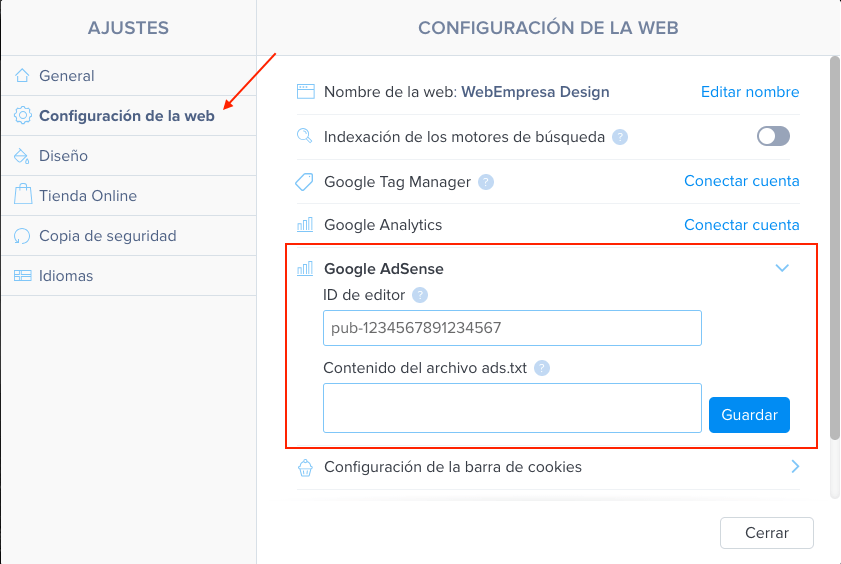Open the General settings tab
The width and height of the screenshot is (841, 564).
pyautogui.click(x=129, y=76)
